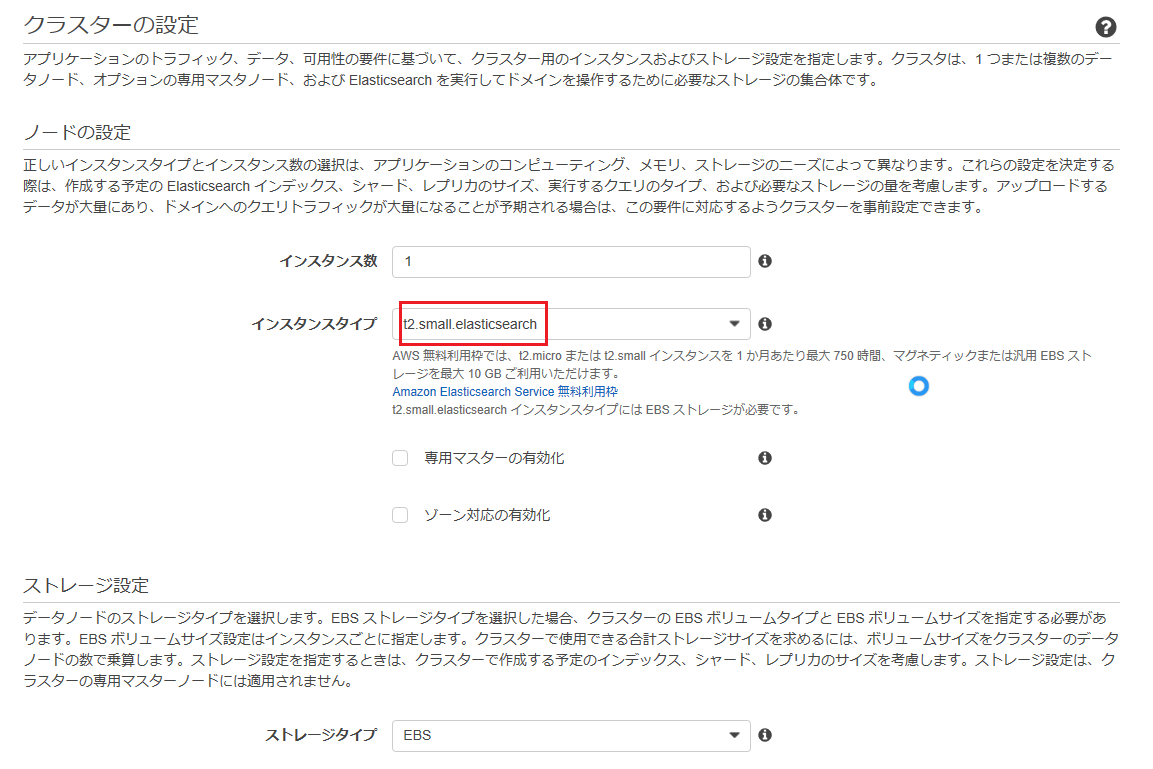
Task: Click inside the インスタンス数 input field
Action: click(570, 262)
